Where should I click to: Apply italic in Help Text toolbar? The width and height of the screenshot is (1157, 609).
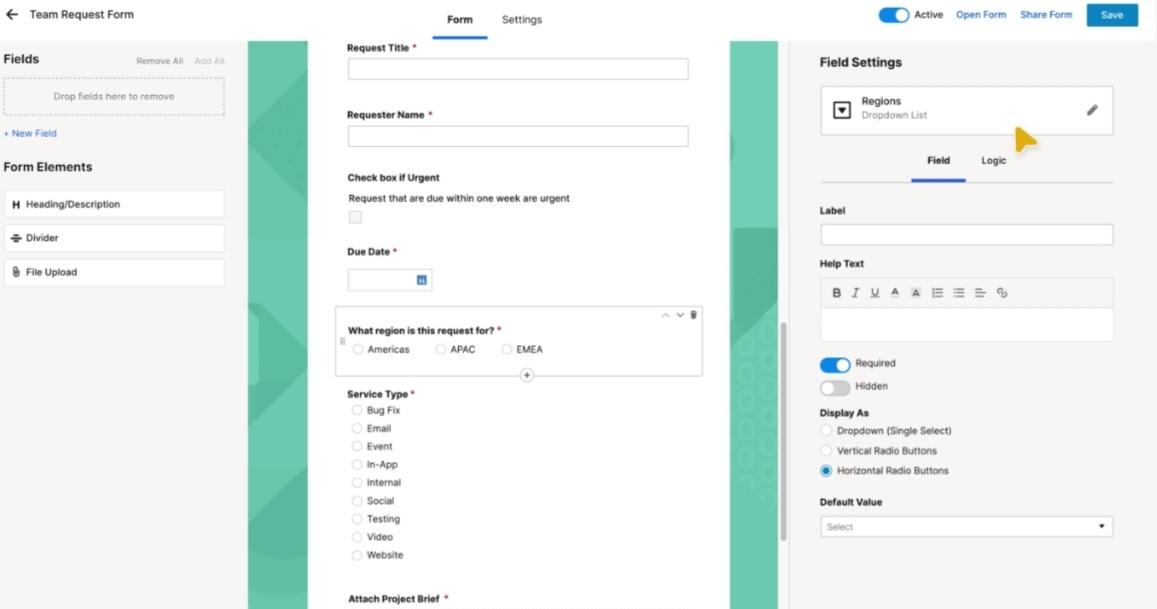(855, 293)
